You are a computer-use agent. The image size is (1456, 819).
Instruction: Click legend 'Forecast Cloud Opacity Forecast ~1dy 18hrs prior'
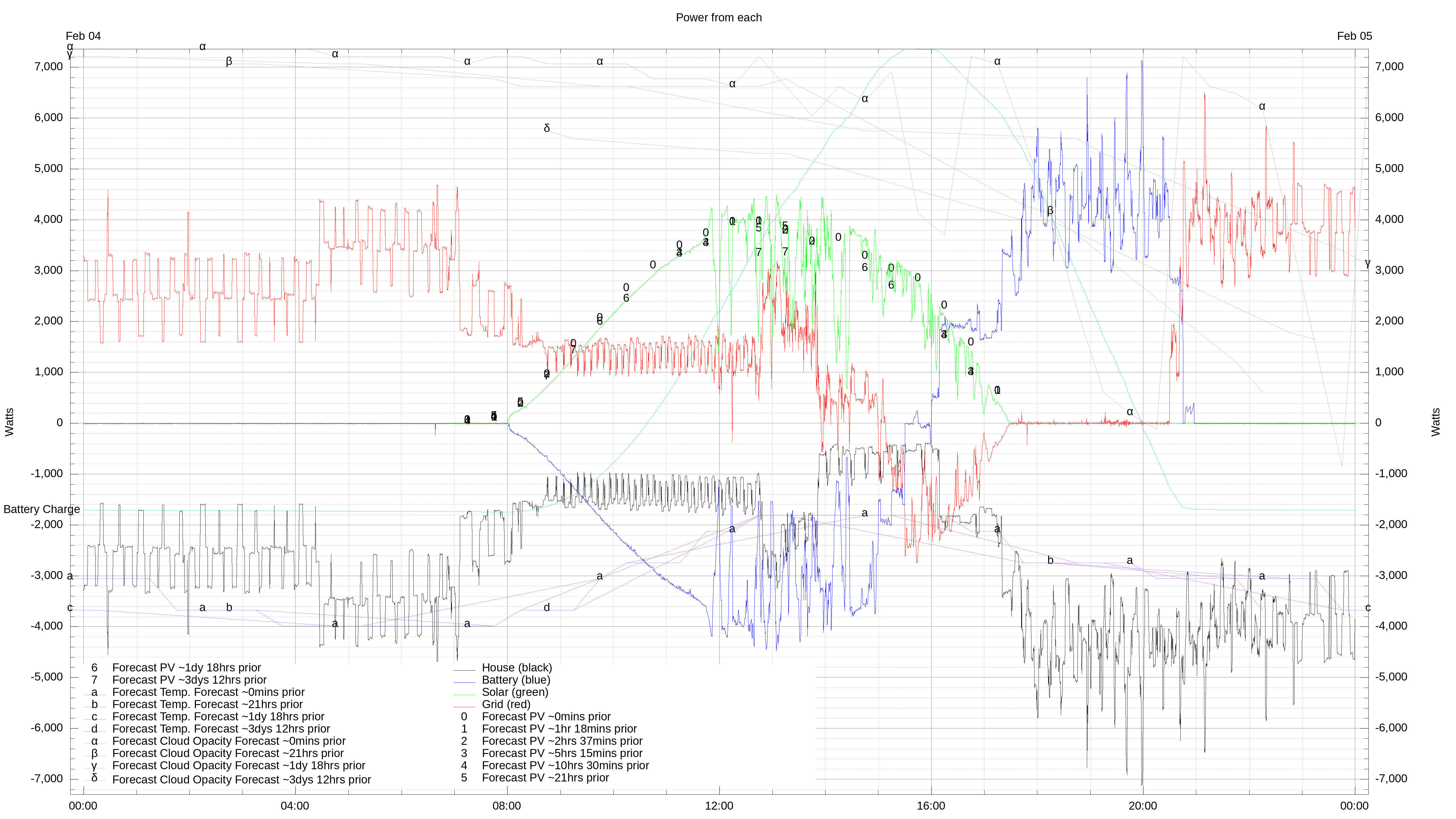[x=239, y=766]
